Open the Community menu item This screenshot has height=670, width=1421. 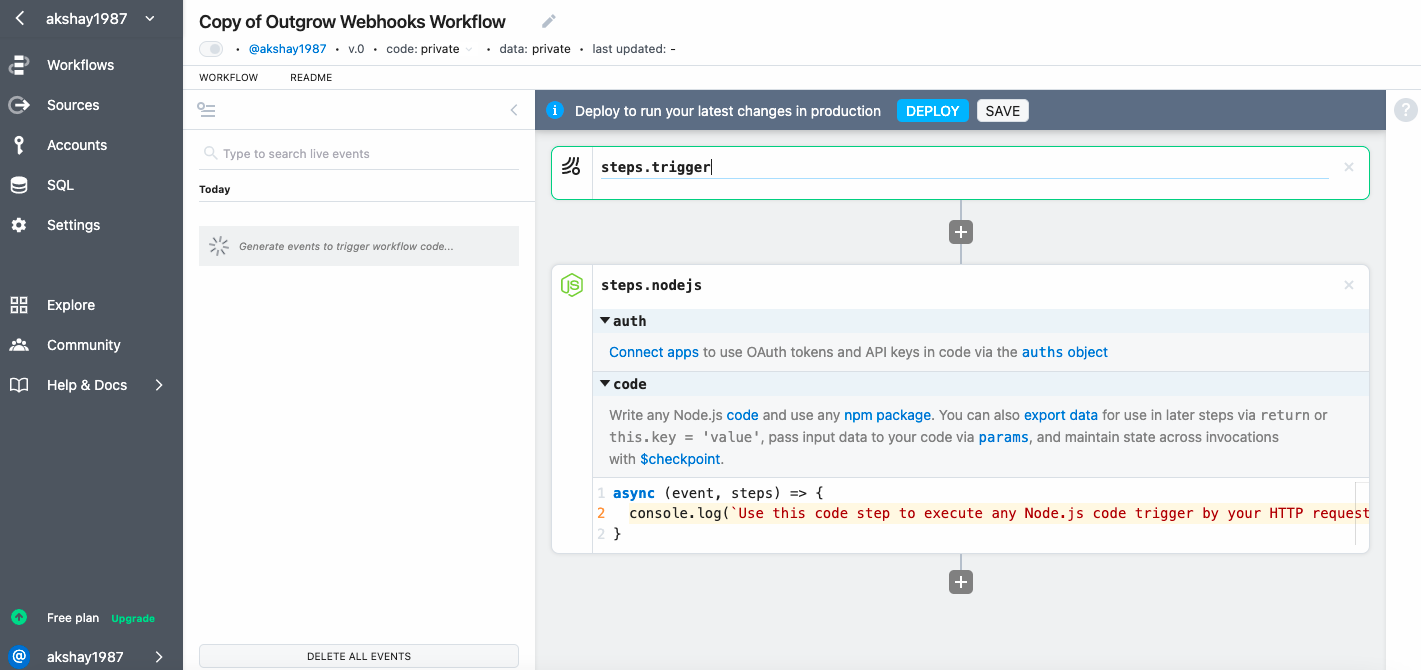pos(83,345)
